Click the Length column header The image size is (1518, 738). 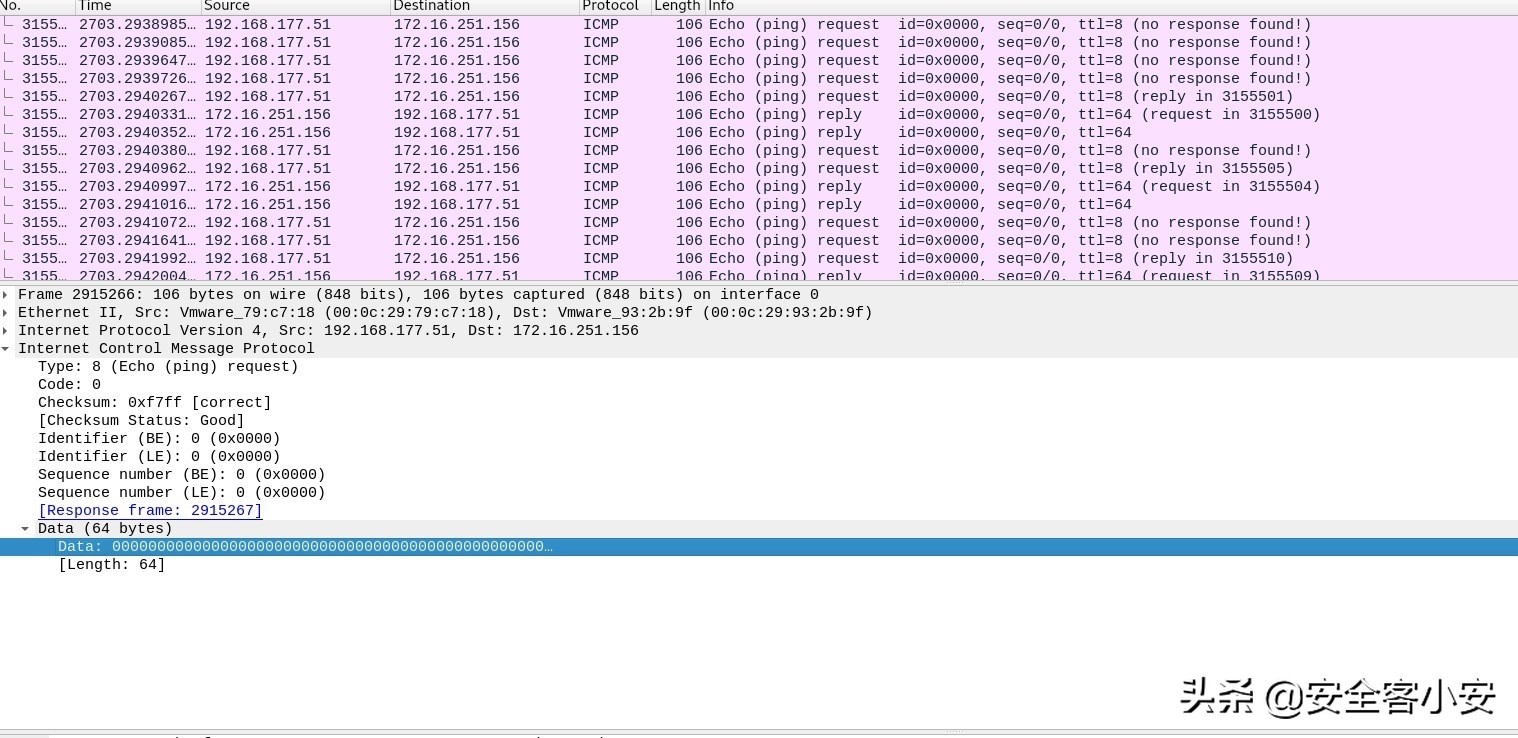coord(678,6)
